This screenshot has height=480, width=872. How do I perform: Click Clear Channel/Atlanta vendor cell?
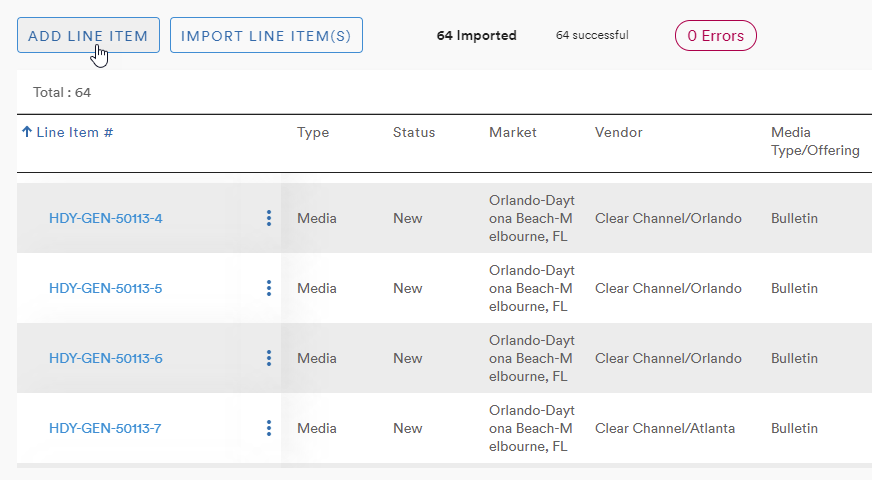click(x=665, y=428)
